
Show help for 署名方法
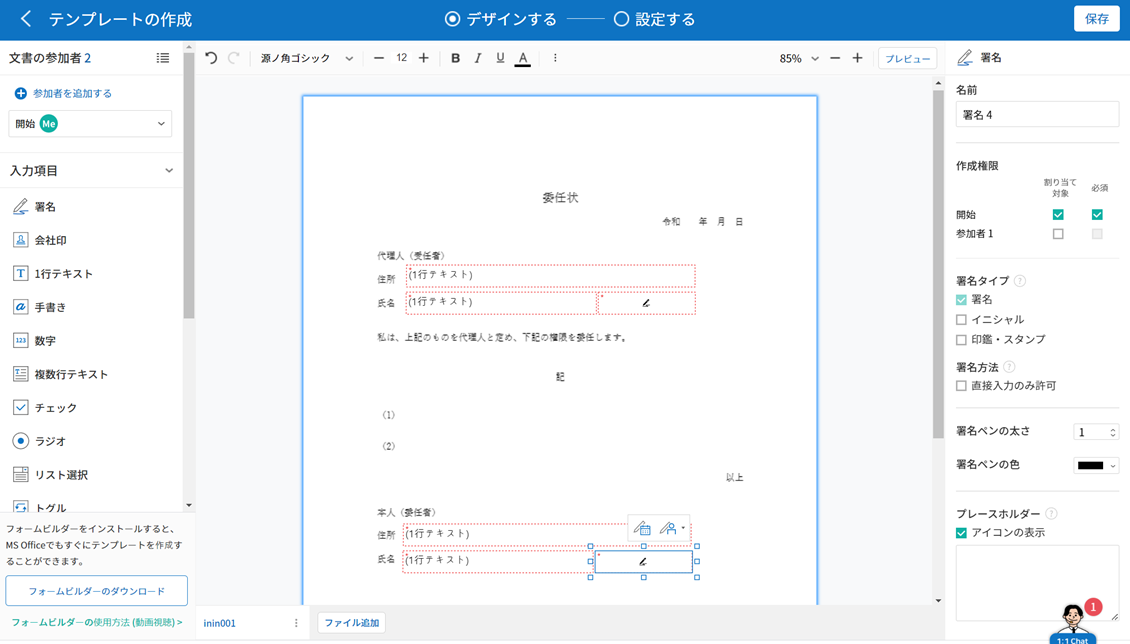click(x=1009, y=367)
